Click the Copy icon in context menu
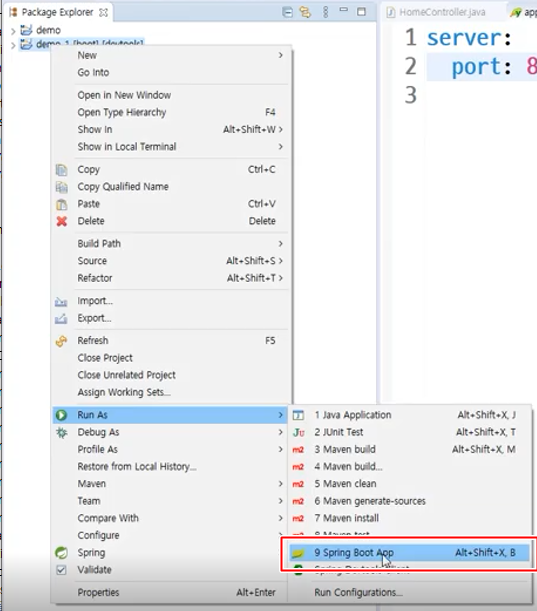The width and height of the screenshot is (537, 611). (x=62, y=170)
